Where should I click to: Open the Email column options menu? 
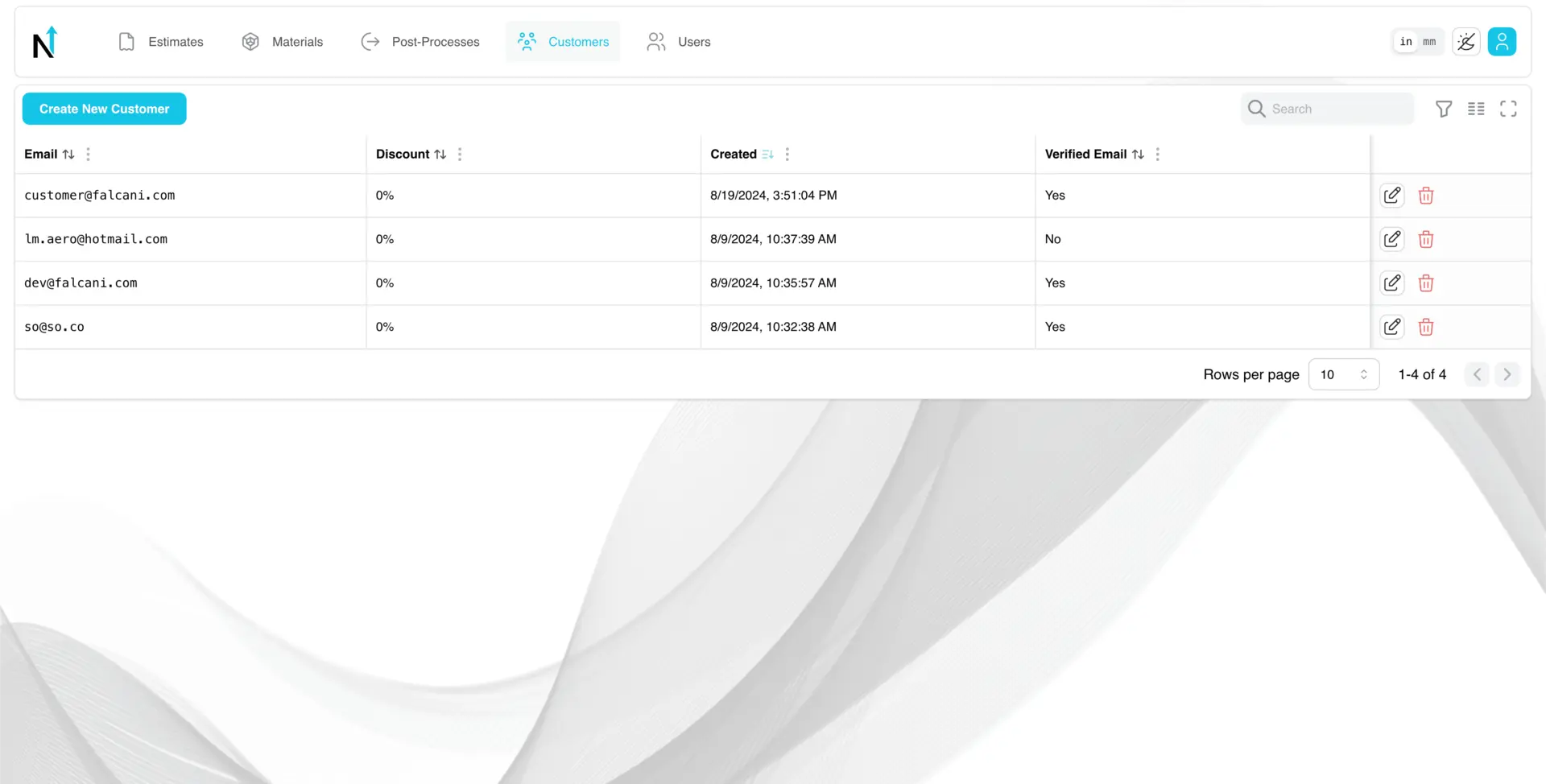89,155
